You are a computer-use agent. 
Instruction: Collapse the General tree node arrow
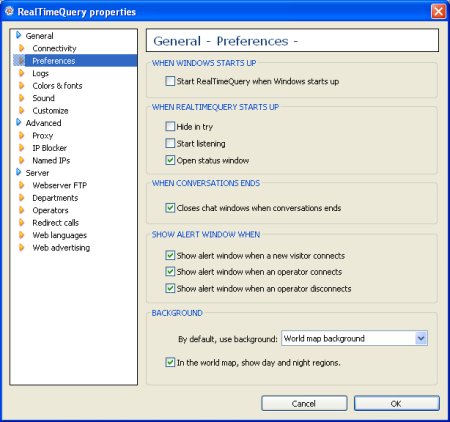point(18,35)
